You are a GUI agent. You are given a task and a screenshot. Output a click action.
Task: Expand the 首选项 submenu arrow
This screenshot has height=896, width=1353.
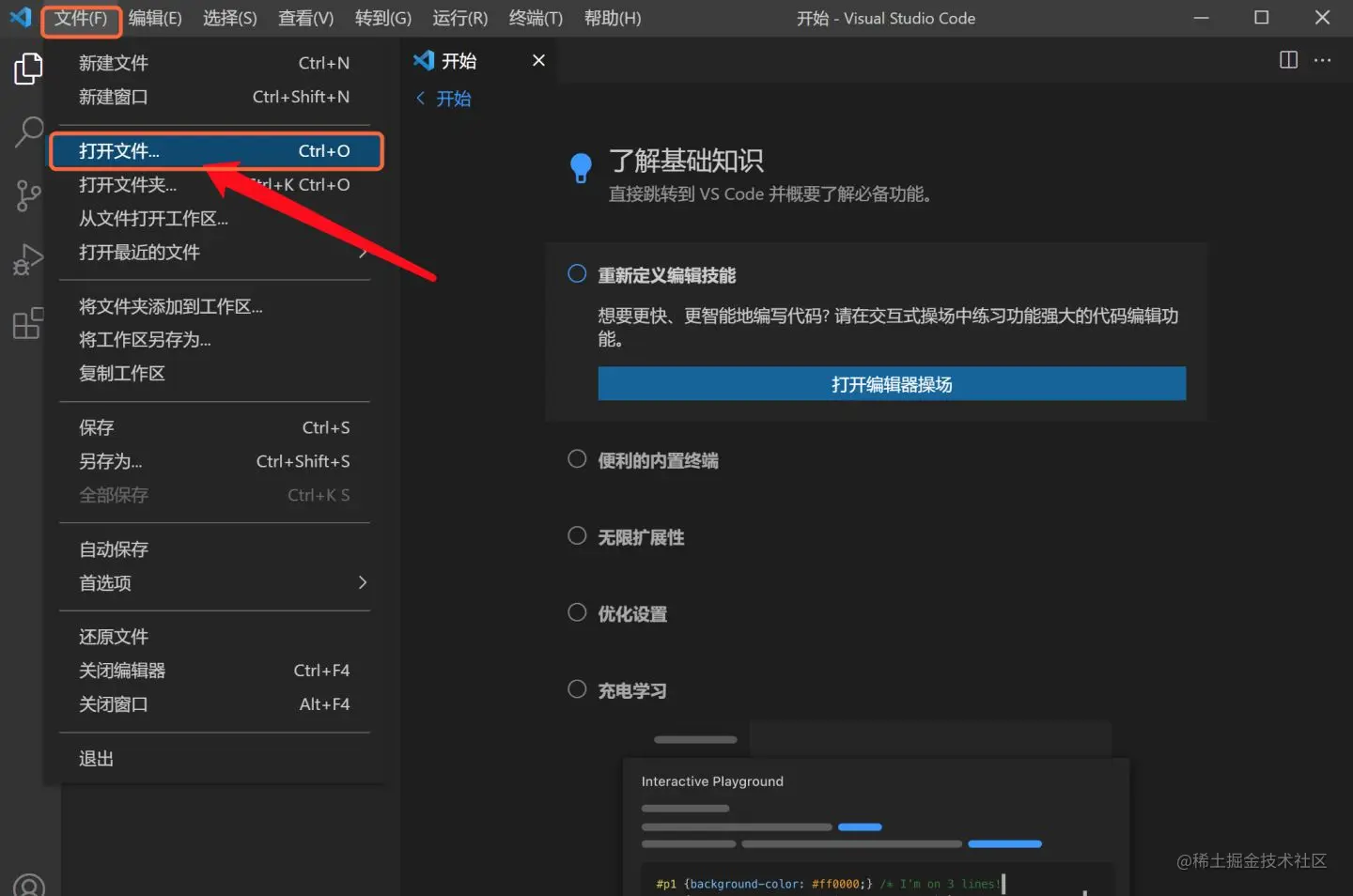click(x=363, y=582)
